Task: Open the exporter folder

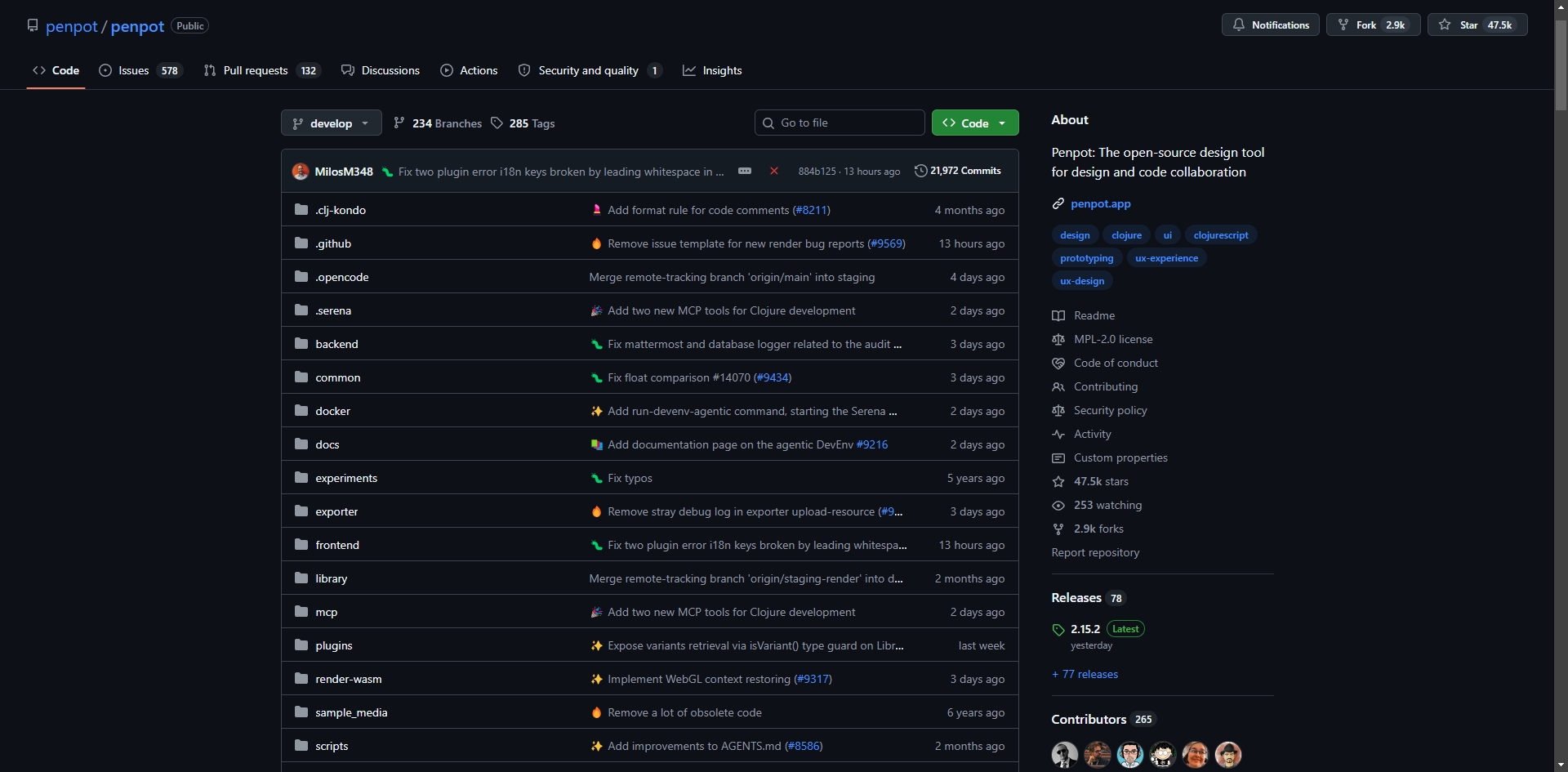Action: (x=336, y=511)
